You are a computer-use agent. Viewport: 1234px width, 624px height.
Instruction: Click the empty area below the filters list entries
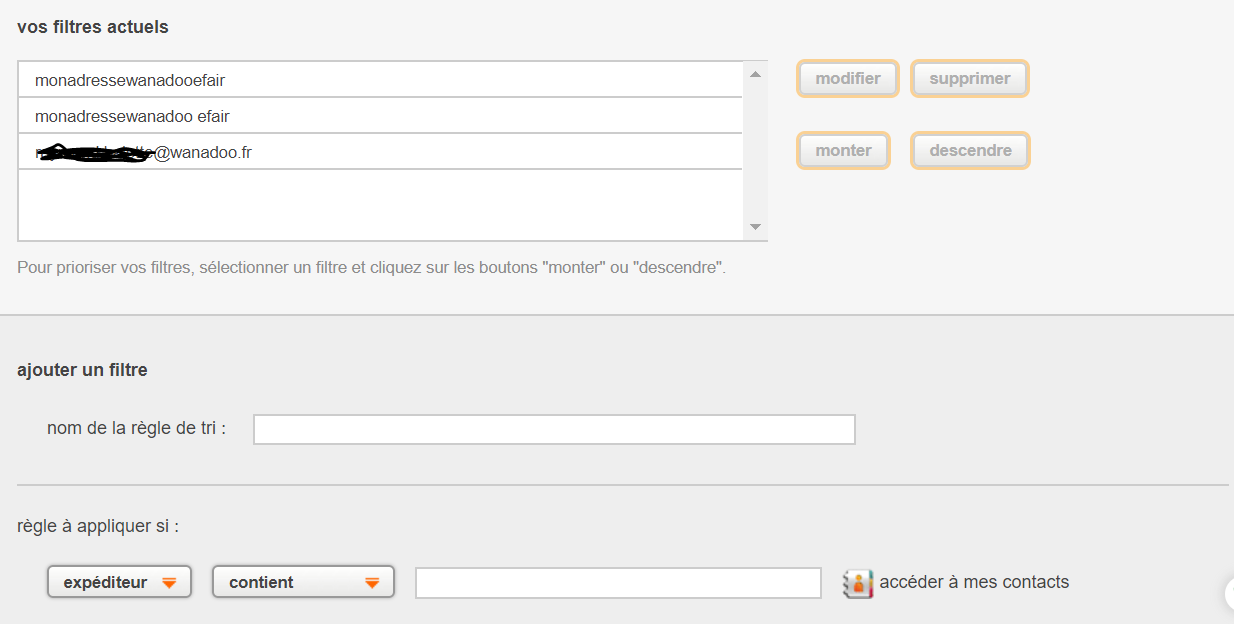coord(380,205)
